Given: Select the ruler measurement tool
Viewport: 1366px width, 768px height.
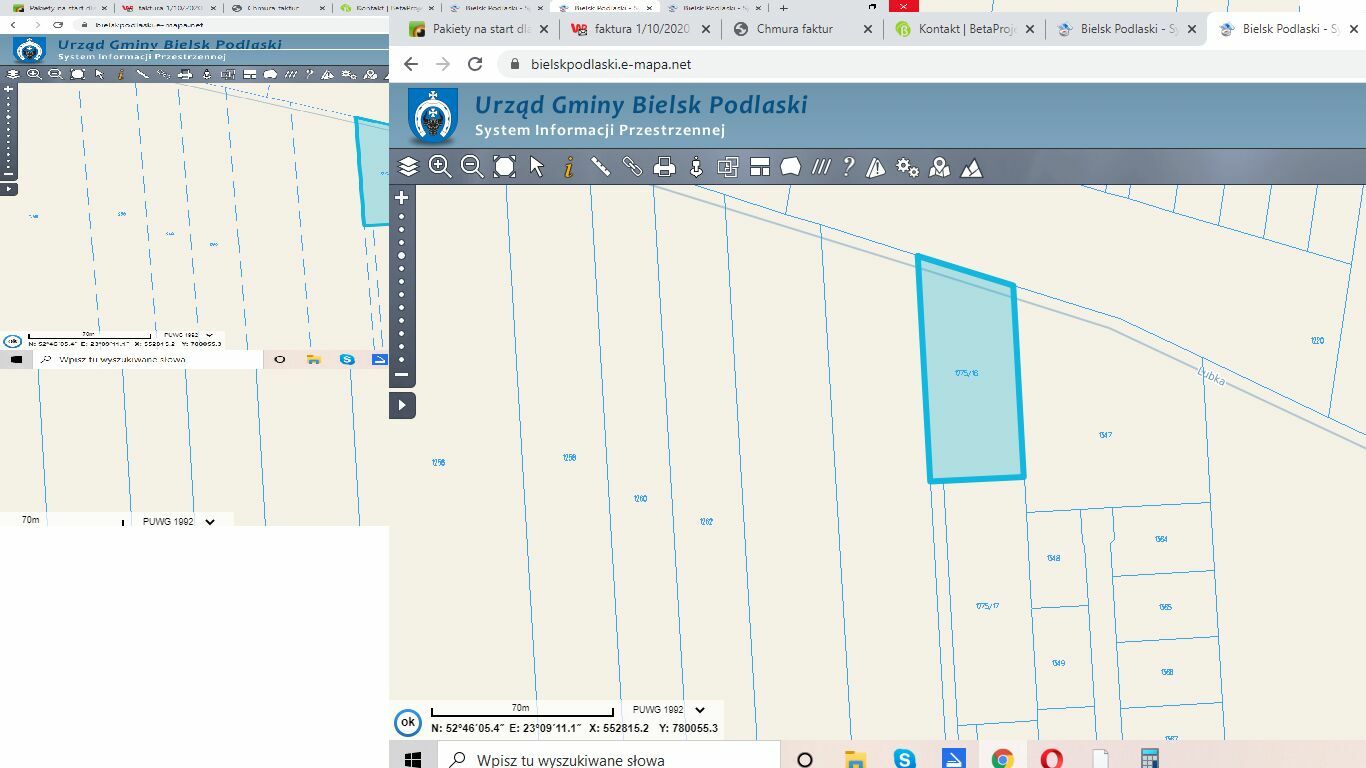Looking at the screenshot, I should (x=600, y=167).
